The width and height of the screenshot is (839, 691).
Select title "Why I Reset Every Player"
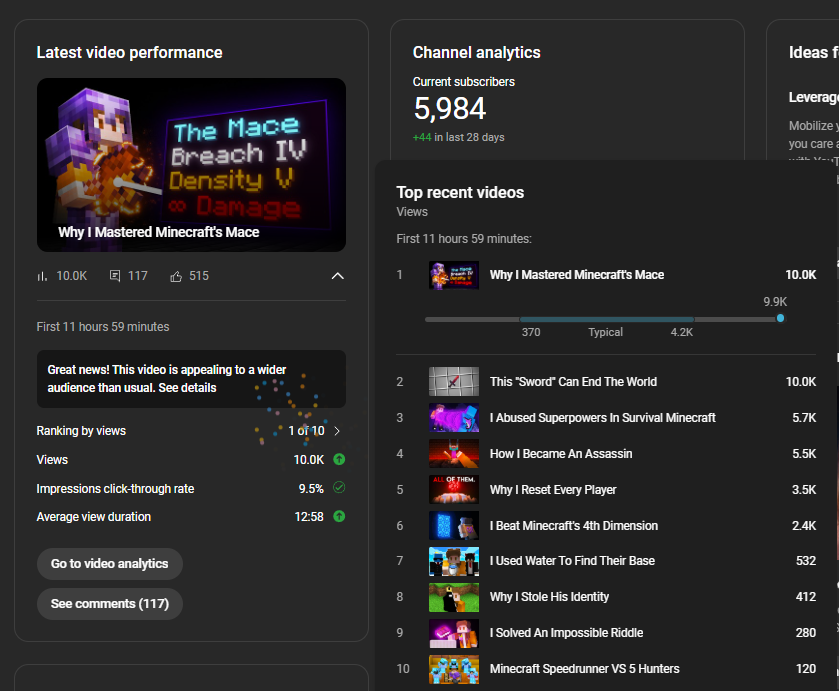[553, 490]
